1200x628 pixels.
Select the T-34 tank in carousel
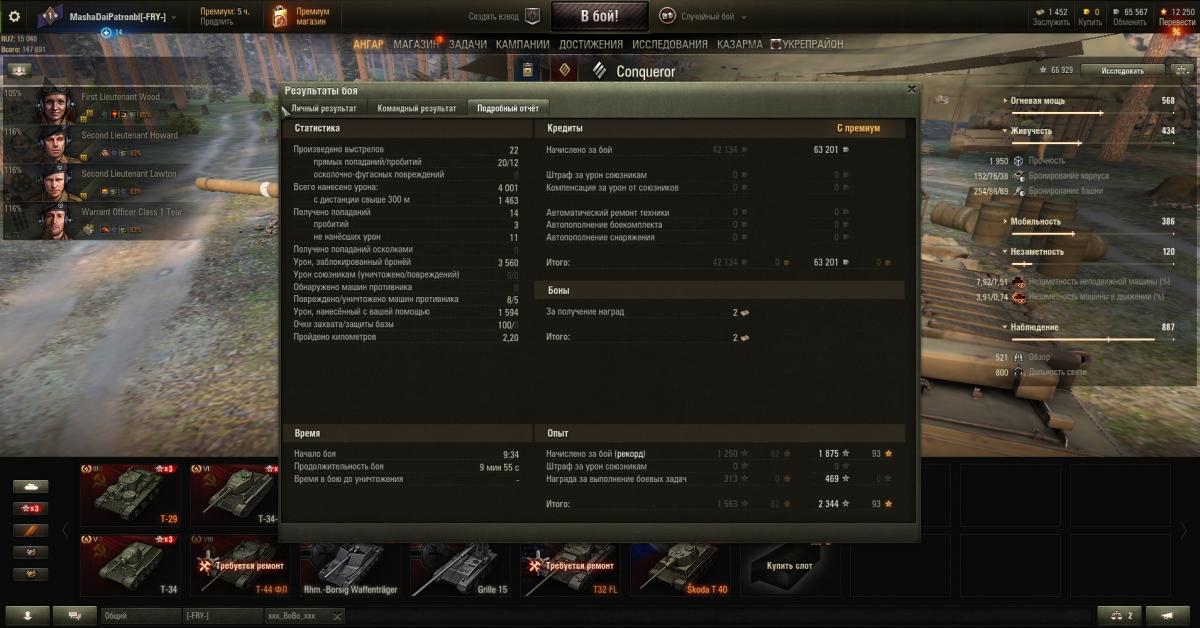tap(130, 565)
